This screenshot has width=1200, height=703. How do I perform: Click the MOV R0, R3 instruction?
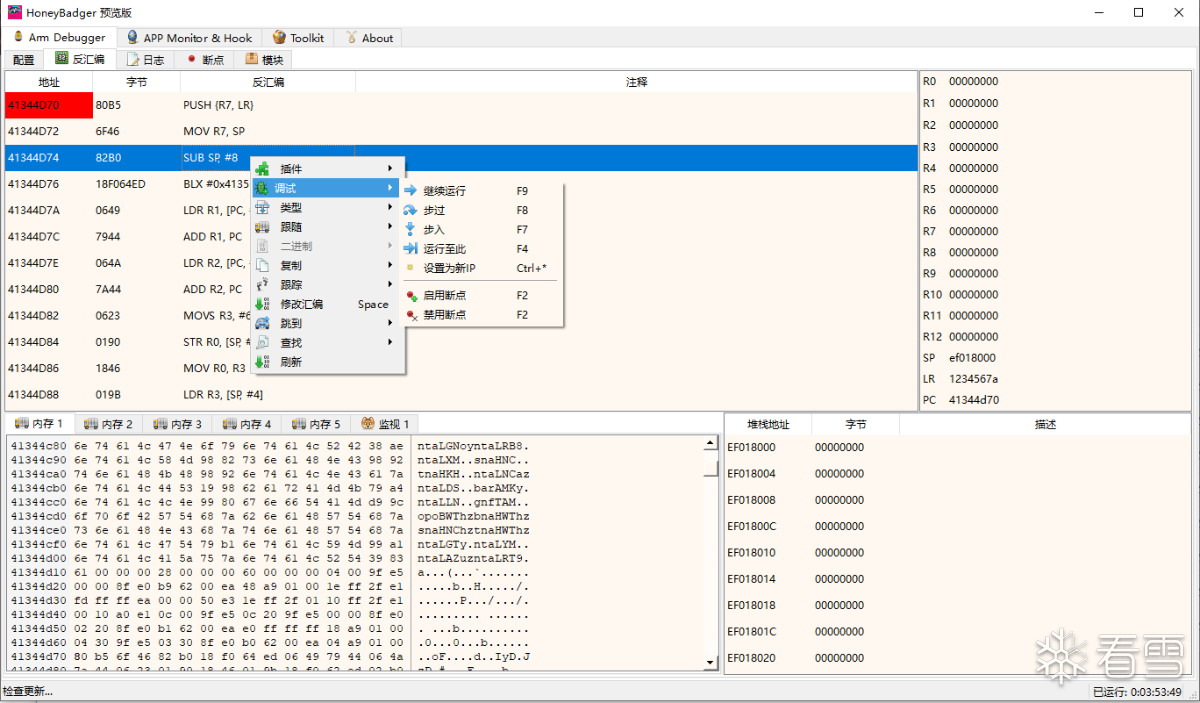tap(212, 368)
